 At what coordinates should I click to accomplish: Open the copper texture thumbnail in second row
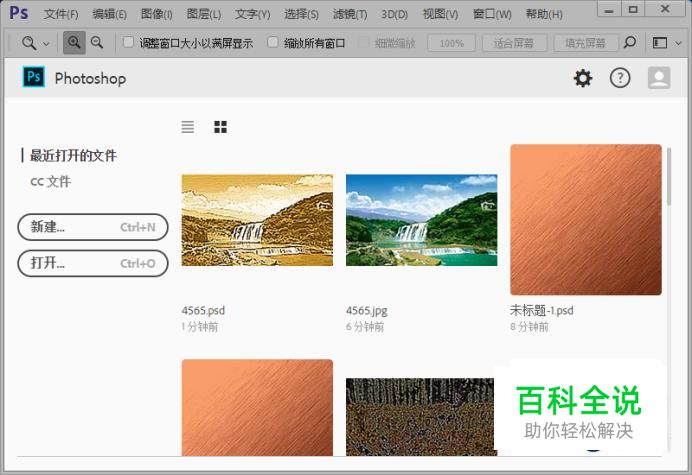[x=257, y=407]
